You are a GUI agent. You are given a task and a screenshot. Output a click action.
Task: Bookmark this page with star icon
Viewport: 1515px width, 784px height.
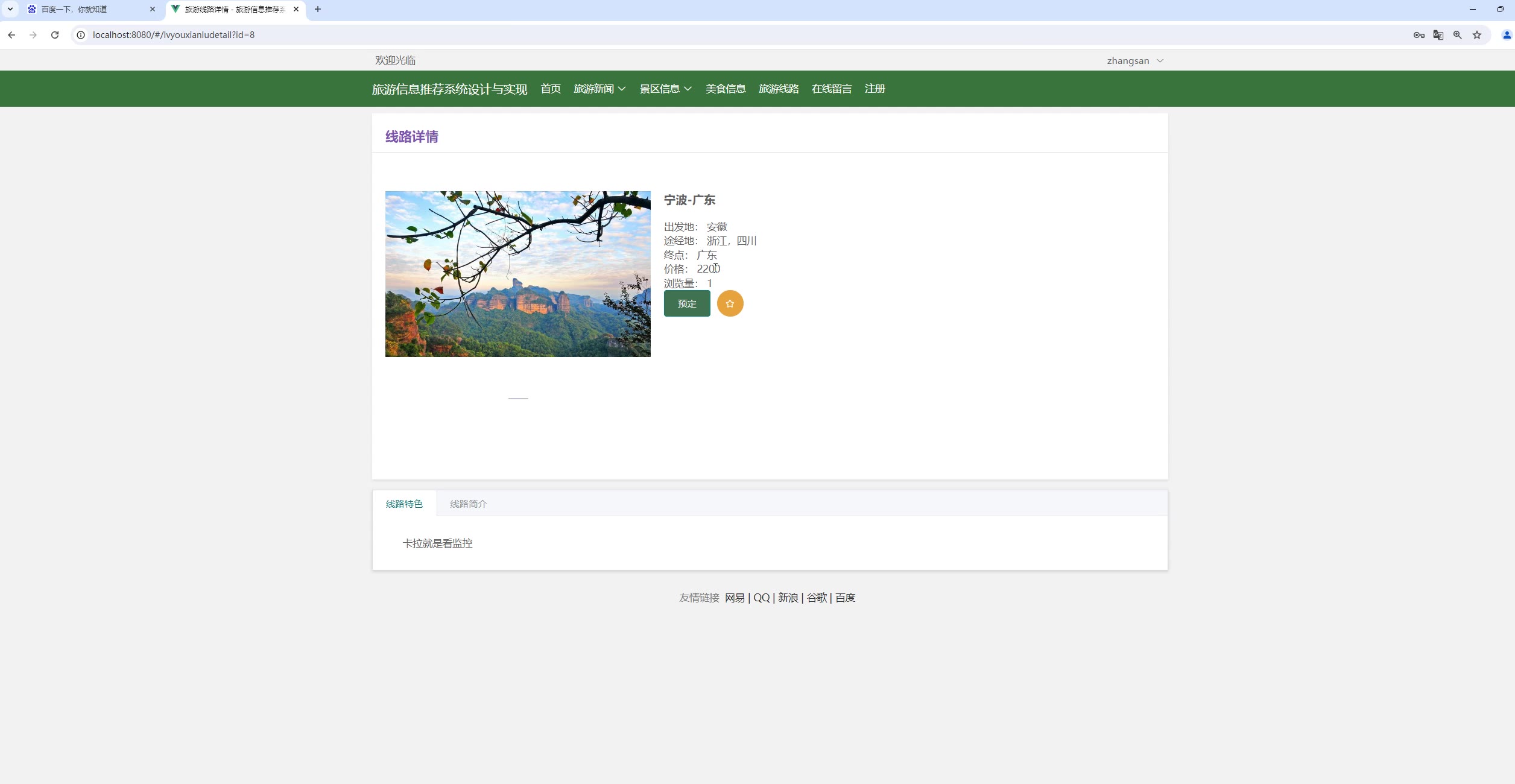point(1477,35)
